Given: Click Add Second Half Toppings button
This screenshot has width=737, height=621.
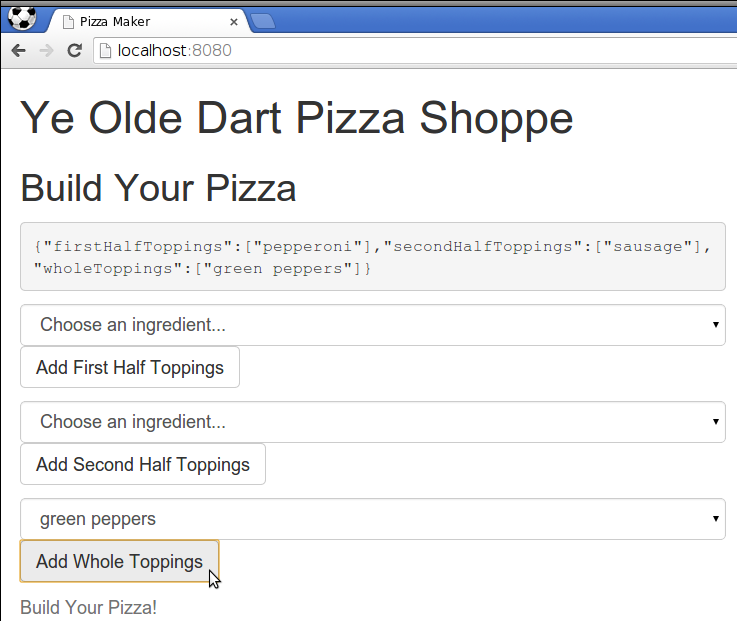Looking at the screenshot, I should tap(143, 464).
